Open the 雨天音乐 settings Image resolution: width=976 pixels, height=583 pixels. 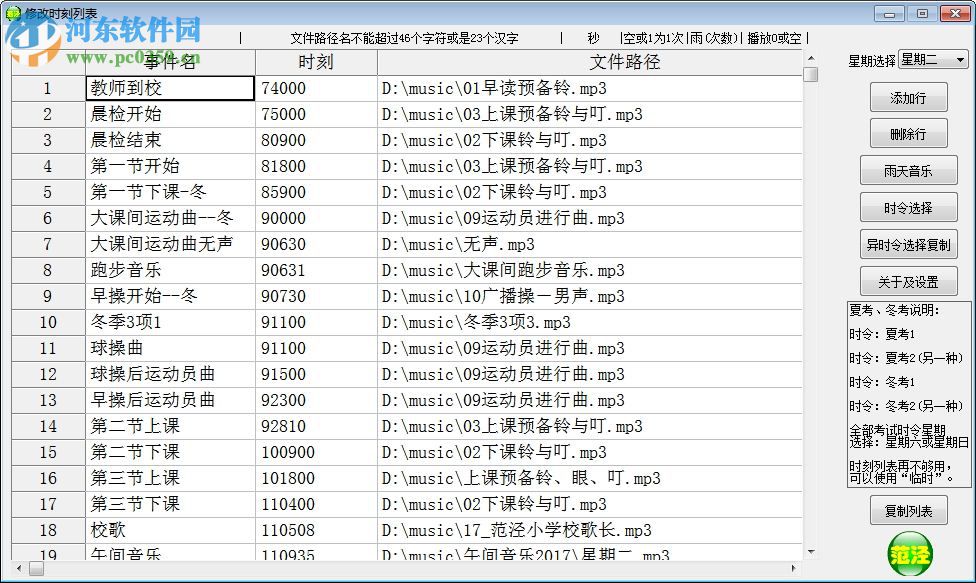point(909,170)
